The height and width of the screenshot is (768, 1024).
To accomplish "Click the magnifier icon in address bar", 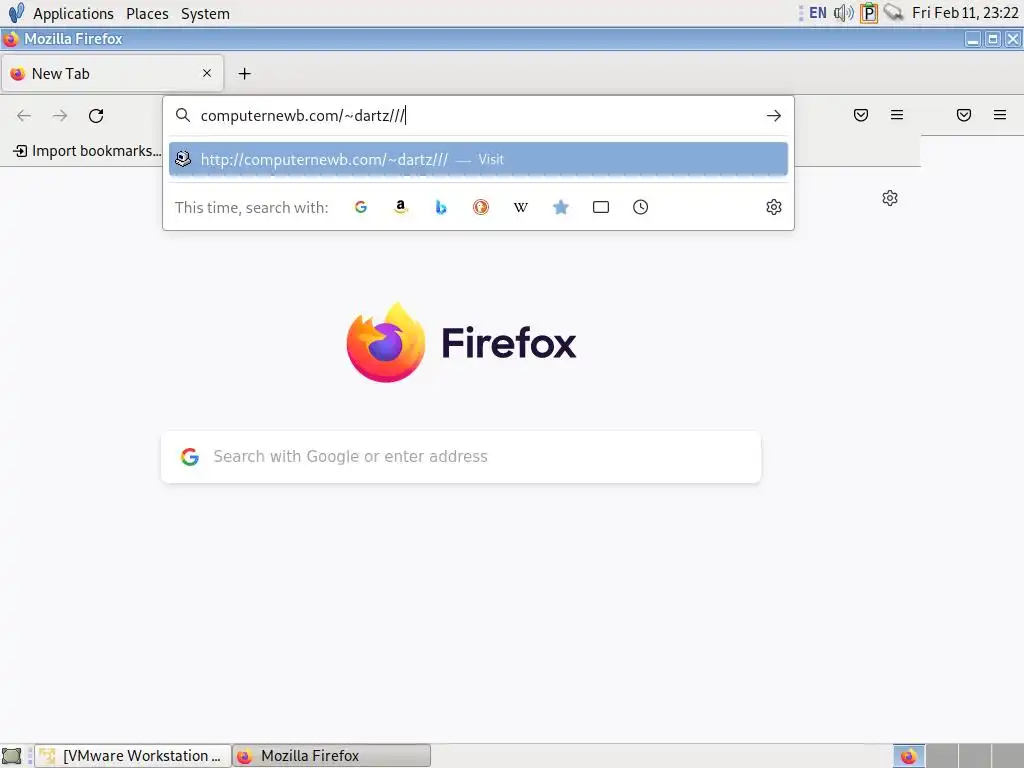I will tap(183, 116).
